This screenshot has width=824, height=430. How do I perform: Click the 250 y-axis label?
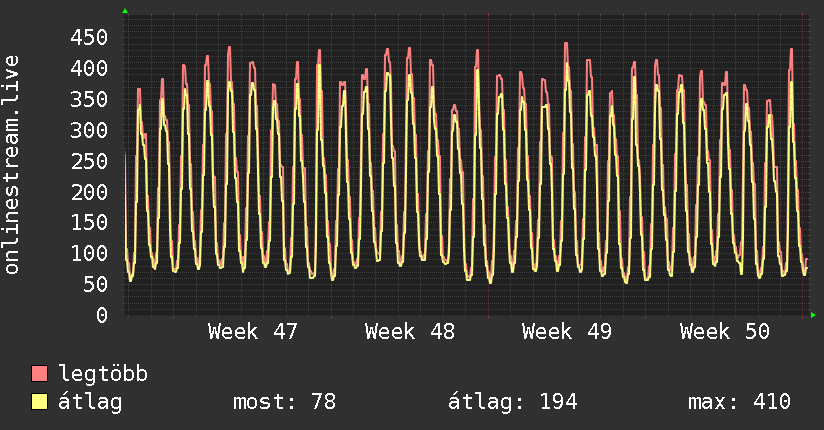pos(89,161)
